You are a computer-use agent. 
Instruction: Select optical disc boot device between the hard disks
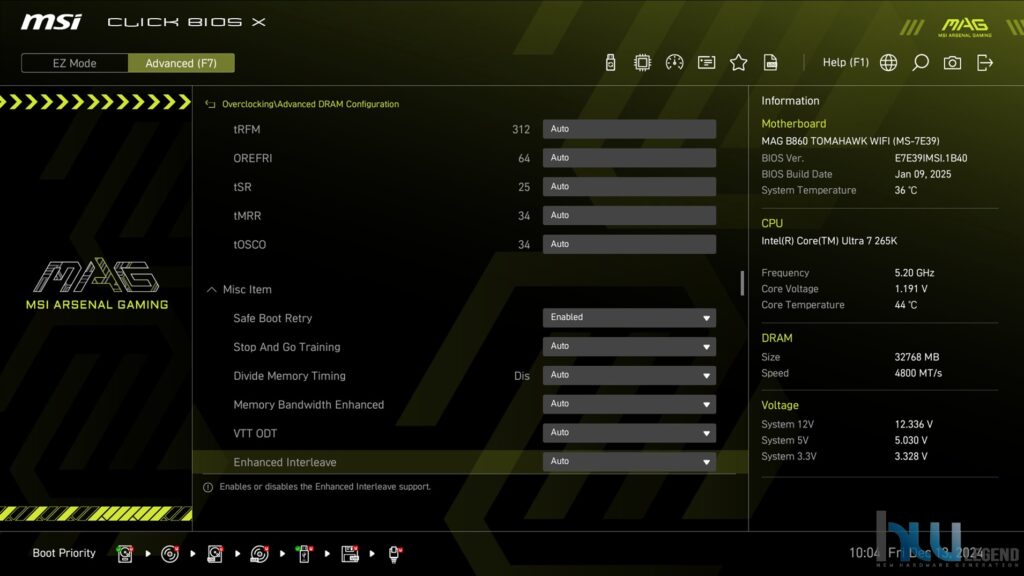pos(170,554)
